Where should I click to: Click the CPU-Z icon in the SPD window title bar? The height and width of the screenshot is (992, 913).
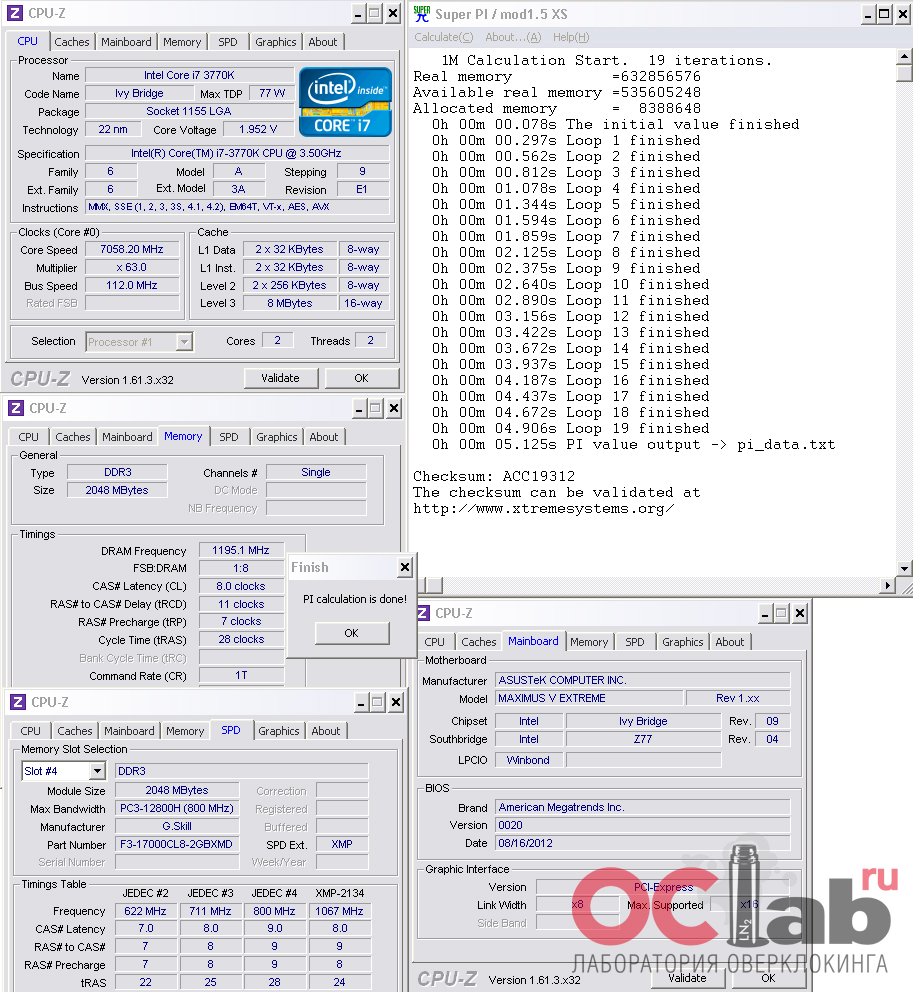(18, 702)
